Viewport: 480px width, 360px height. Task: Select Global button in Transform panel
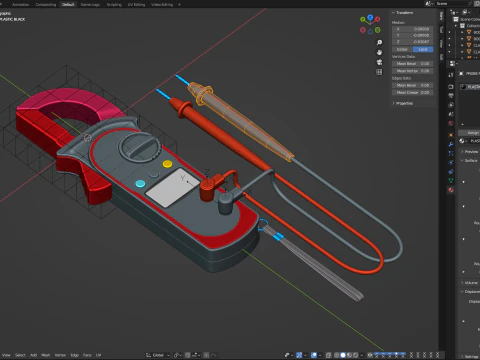(x=402, y=49)
